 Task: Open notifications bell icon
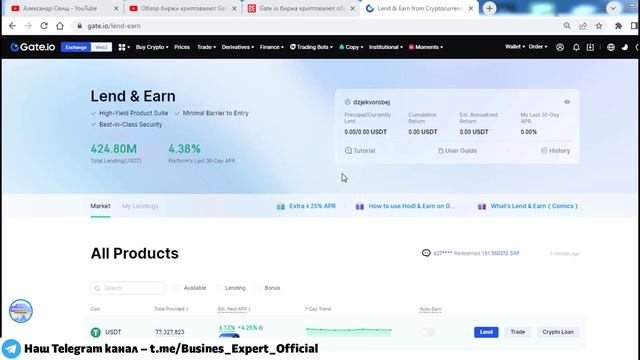coord(576,47)
